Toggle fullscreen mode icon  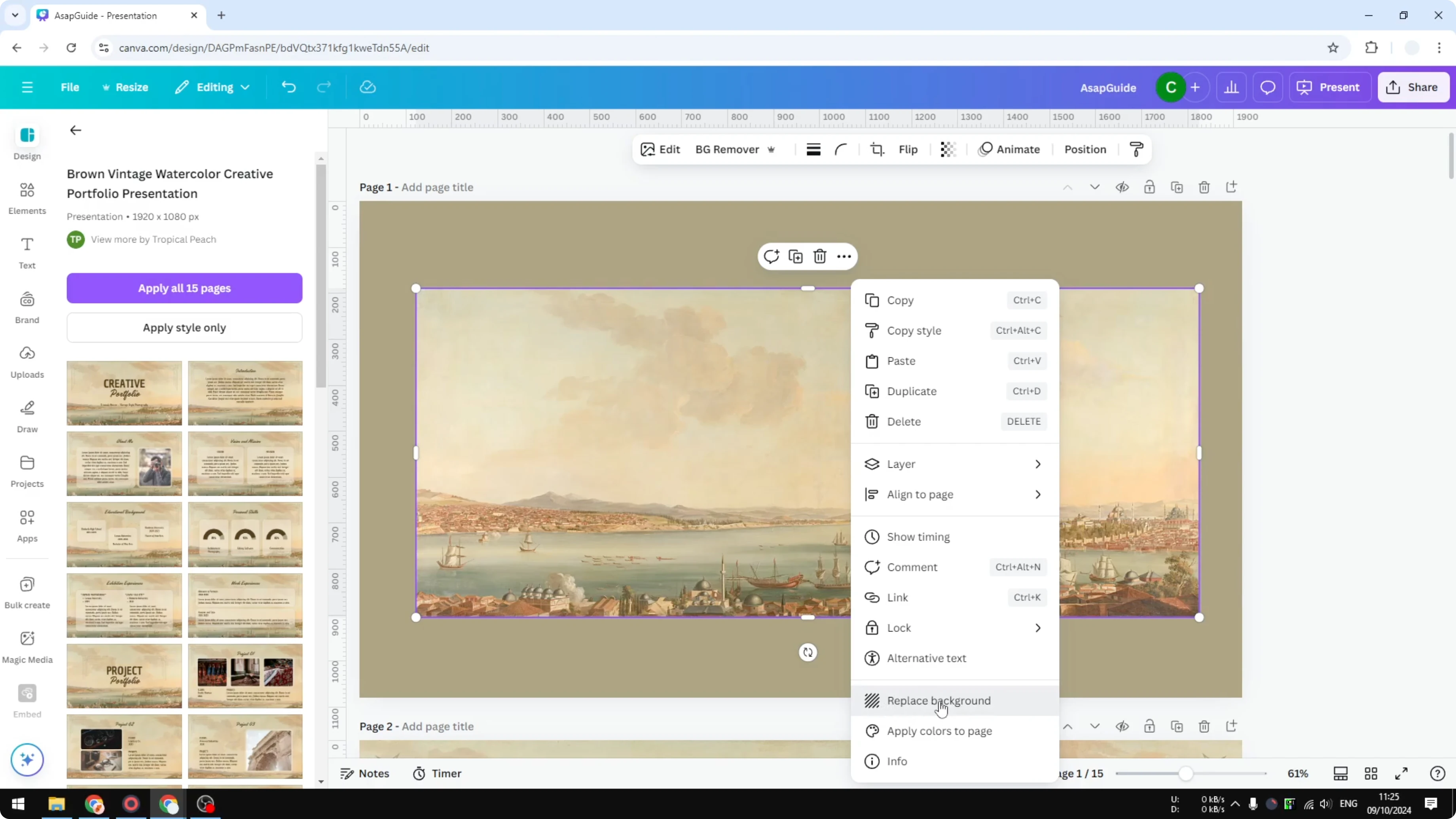coord(1401,774)
